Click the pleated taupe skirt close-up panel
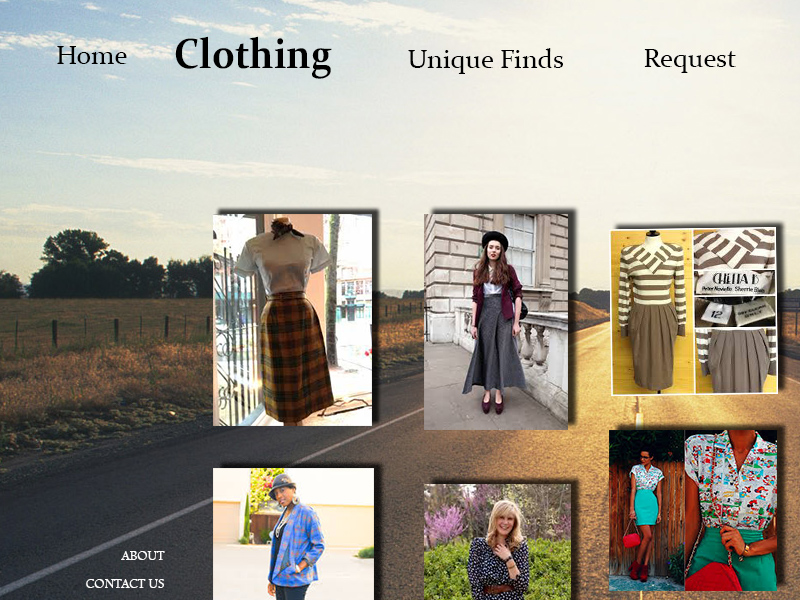The image size is (800, 600). (735, 361)
